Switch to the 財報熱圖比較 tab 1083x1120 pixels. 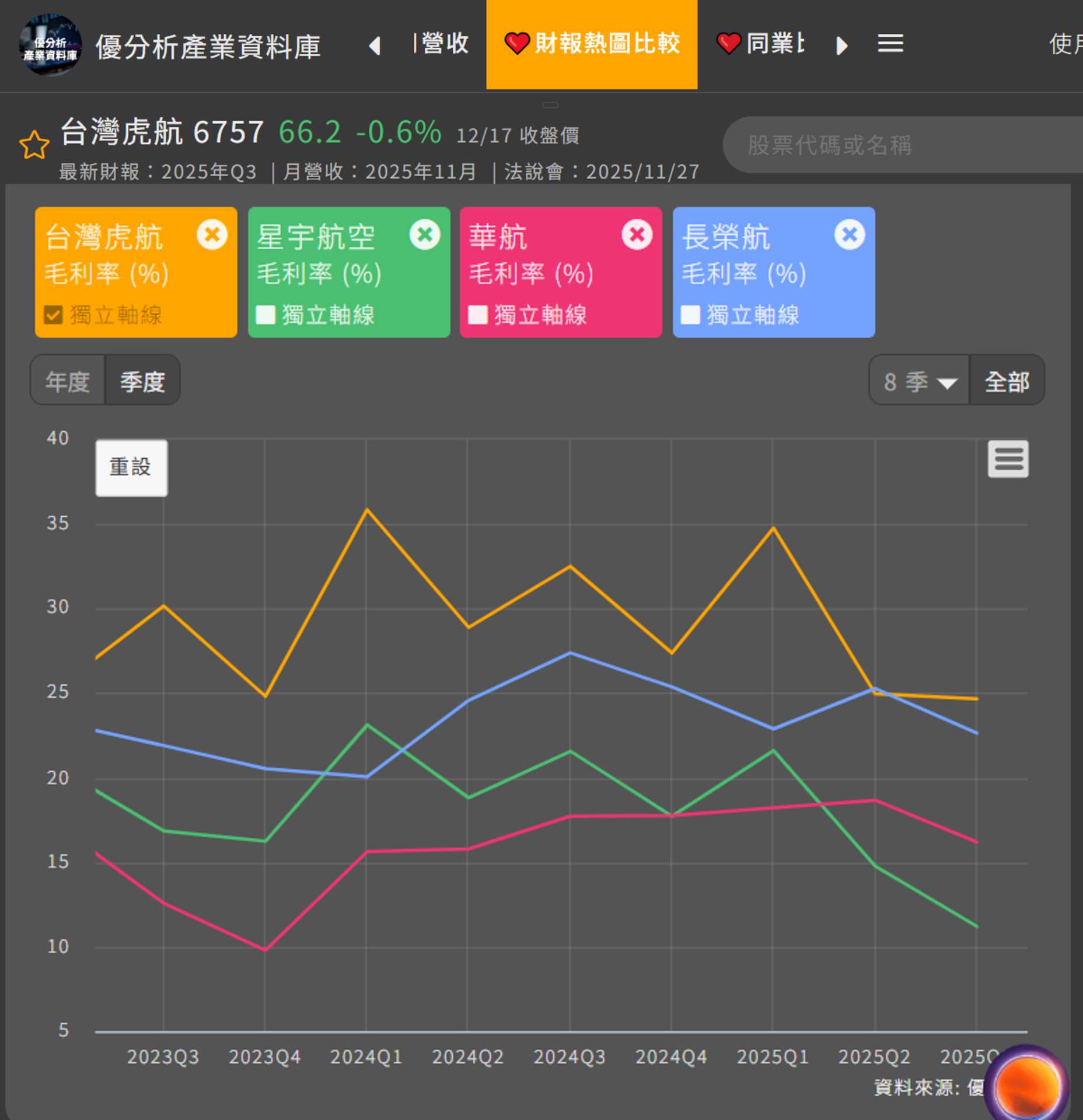[x=592, y=44]
